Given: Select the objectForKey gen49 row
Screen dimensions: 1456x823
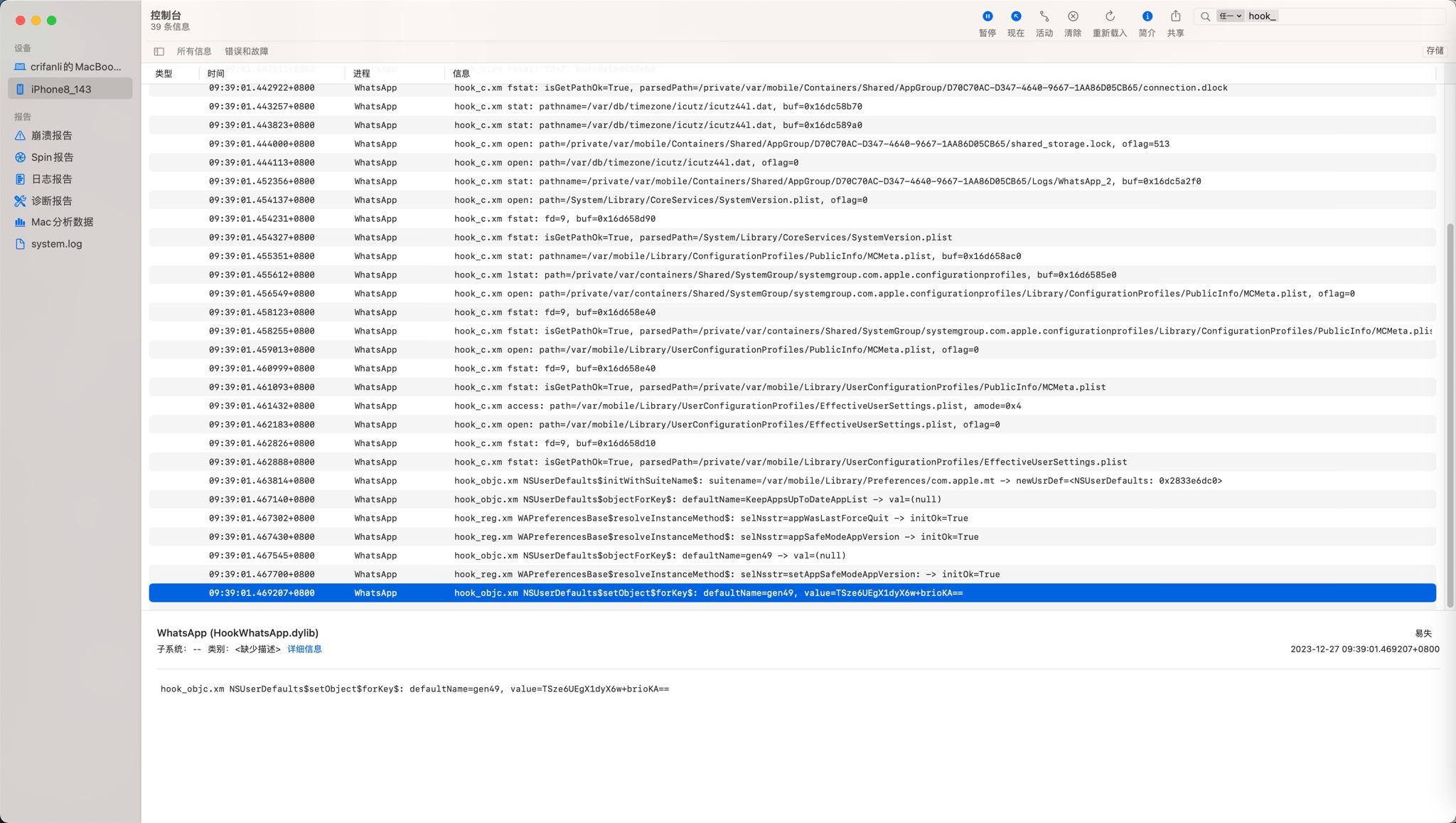Looking at the screenshot, I should (792, 556).
